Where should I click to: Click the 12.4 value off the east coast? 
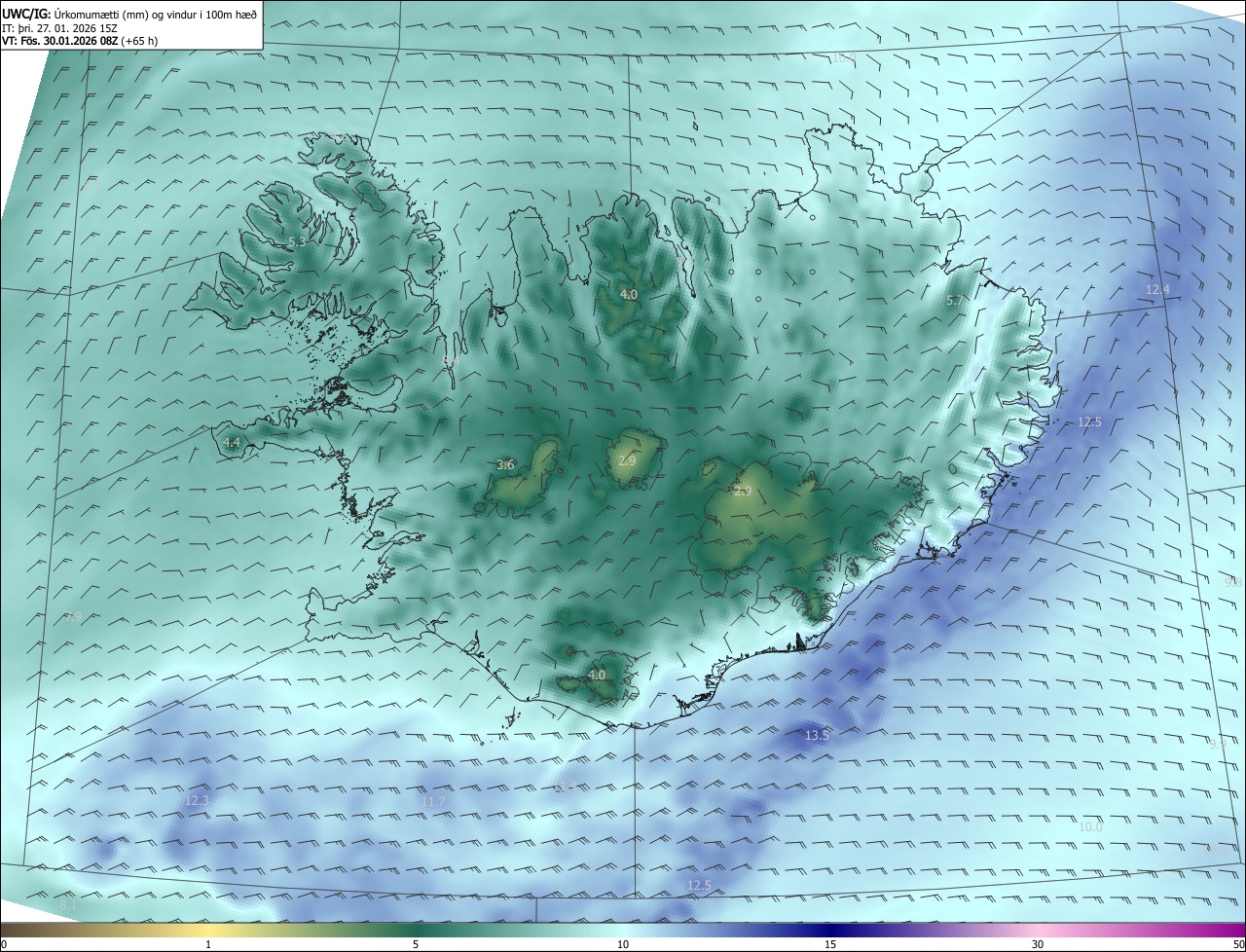pyautogui.click(x=1157, y=289)
